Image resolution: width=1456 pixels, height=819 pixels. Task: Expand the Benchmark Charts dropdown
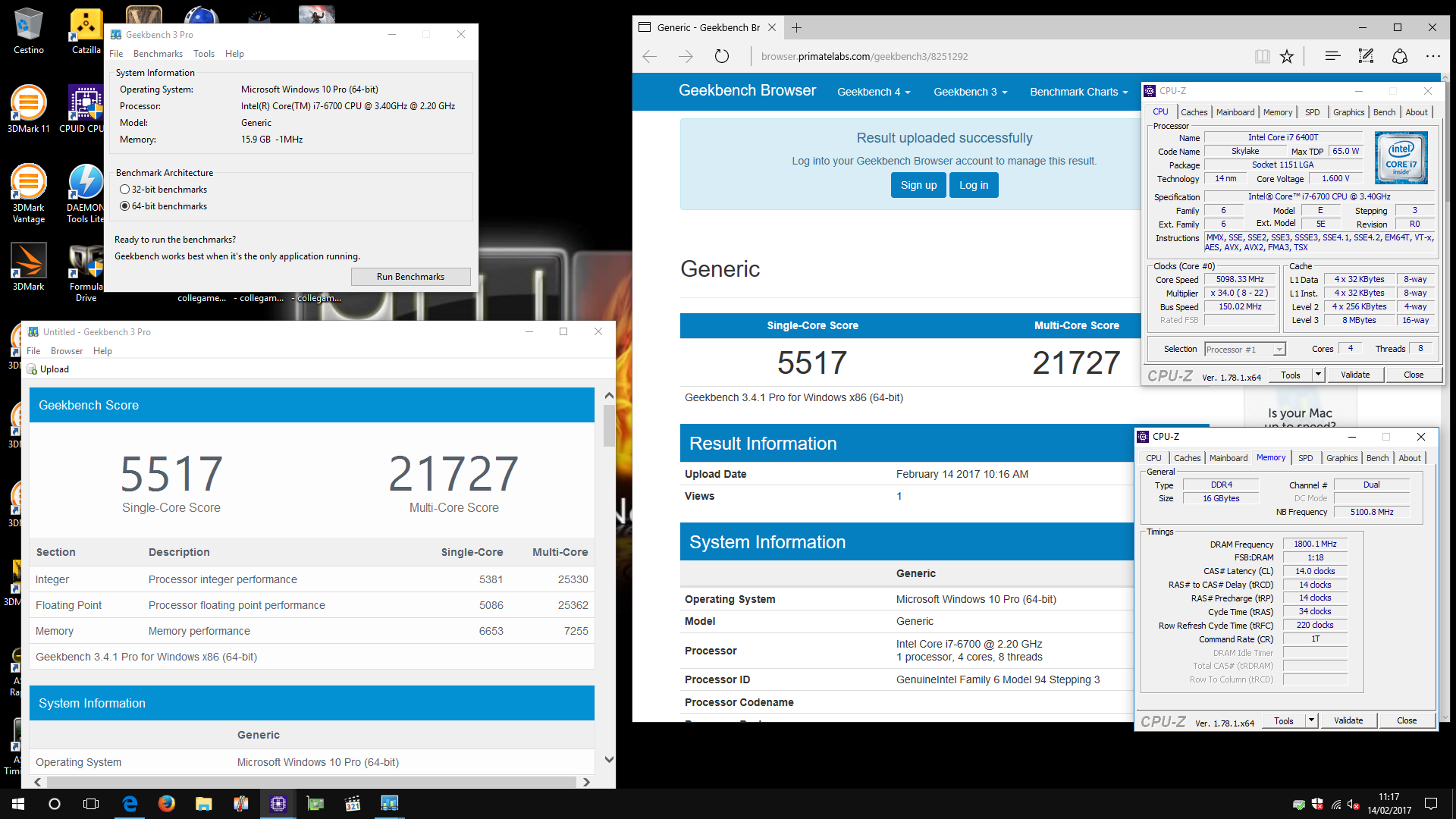pos(1078,92)
